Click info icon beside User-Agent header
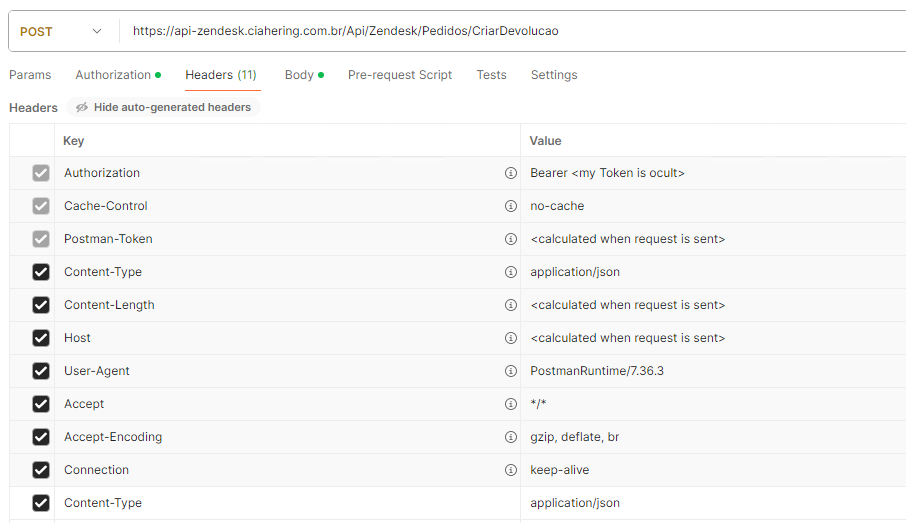The image size is (906, 523). pos(511,371)
